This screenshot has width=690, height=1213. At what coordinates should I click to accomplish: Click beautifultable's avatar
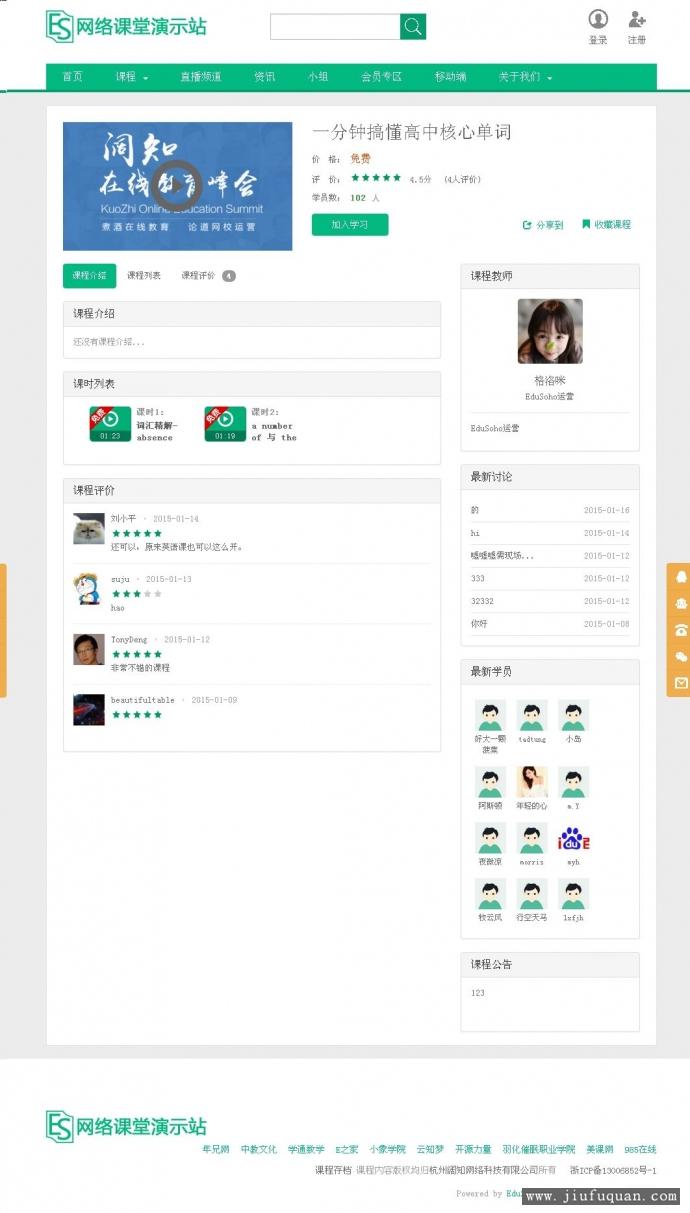point(89,709)
